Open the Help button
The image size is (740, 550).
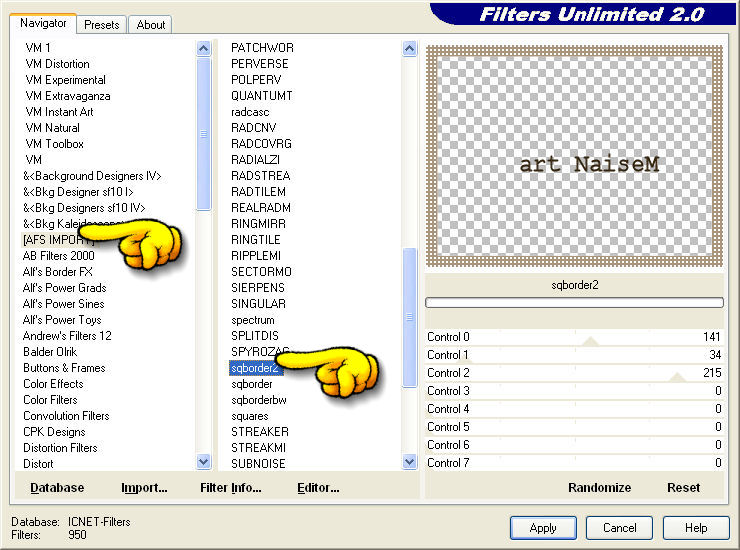tap(696, 528)
